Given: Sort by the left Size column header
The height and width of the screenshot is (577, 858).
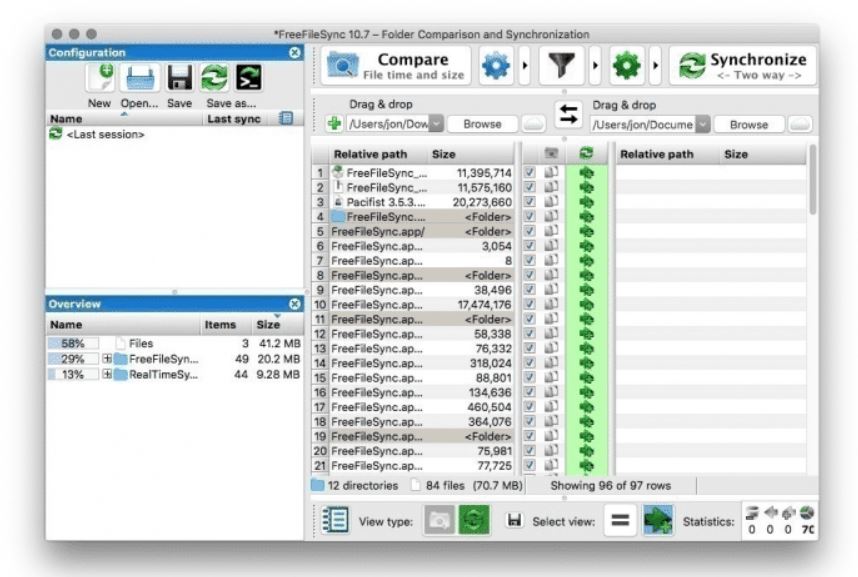Looking at the screenshot, I should tap(471, 154).
